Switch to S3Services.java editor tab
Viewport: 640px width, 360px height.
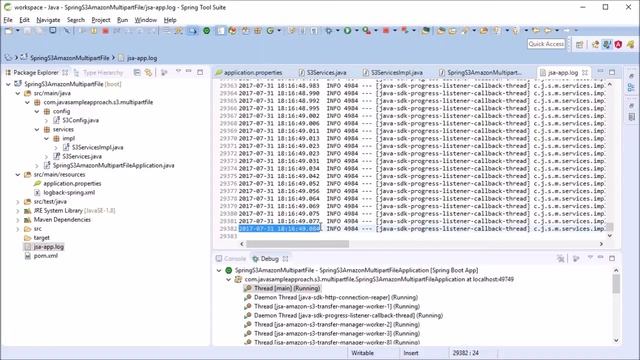tap(322, 72)
